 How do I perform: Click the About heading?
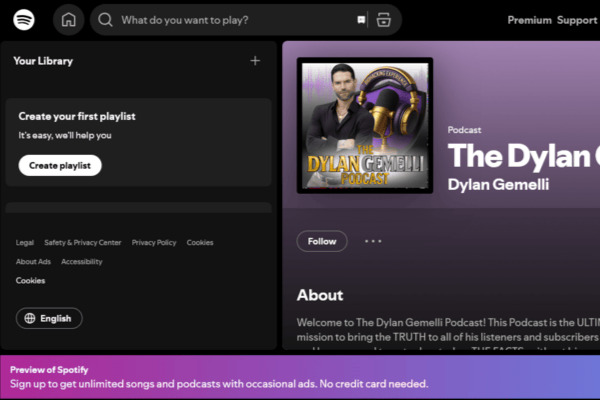click(320, 295)
